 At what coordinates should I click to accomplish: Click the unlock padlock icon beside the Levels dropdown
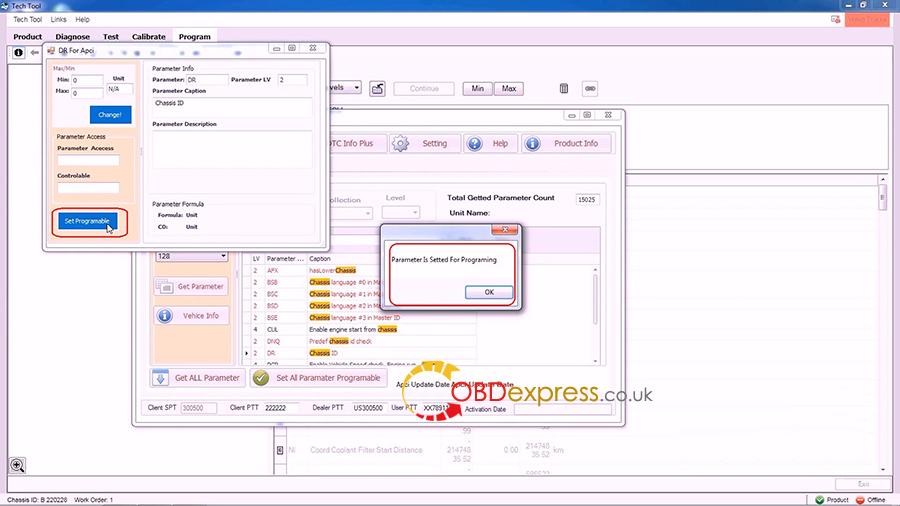(x=377, y=89)
